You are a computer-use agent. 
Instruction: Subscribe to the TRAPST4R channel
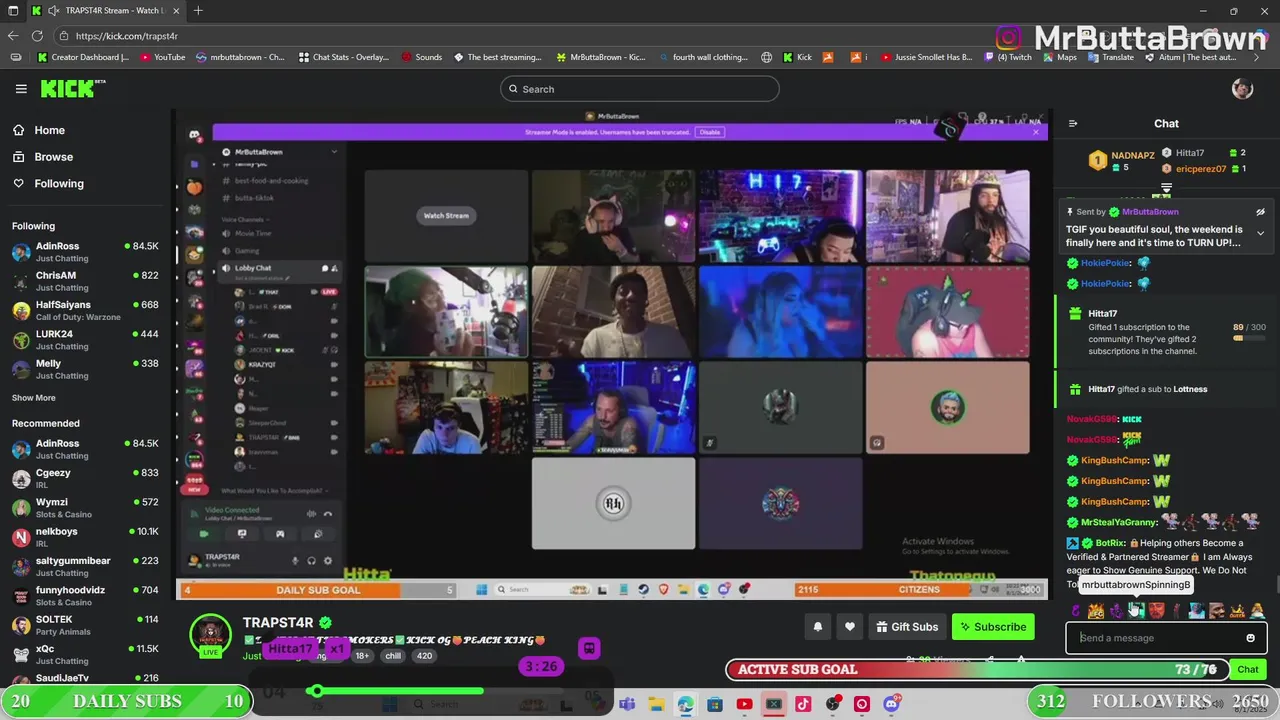point(993,627)
